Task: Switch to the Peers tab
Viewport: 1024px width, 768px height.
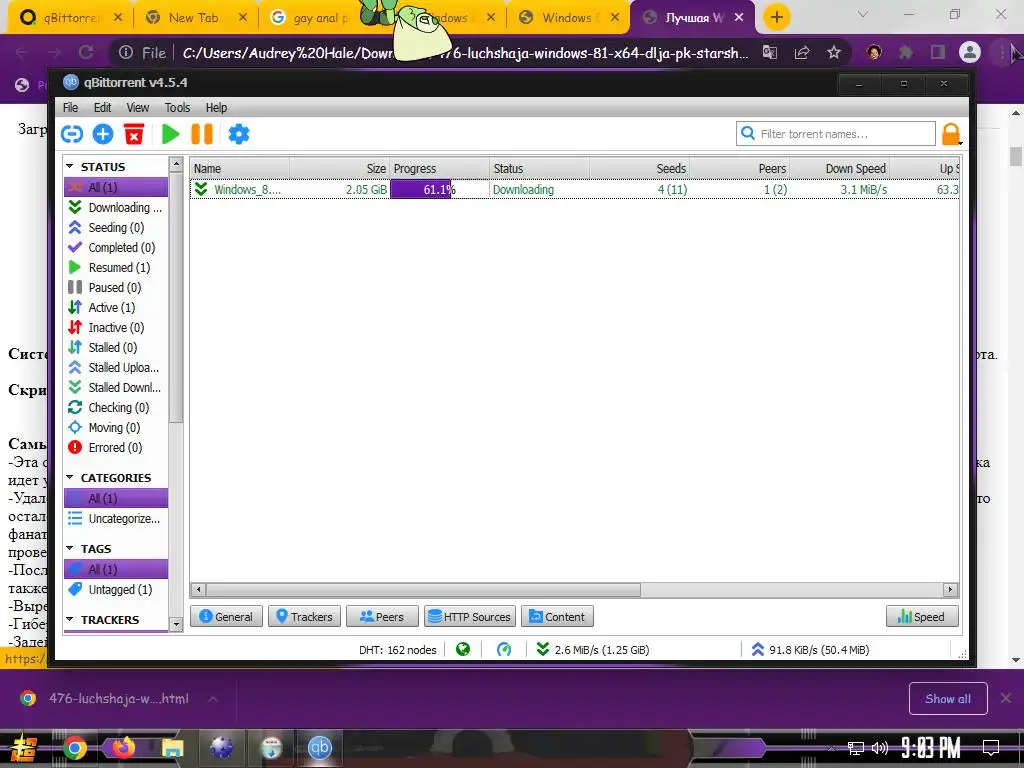Action: click(382, 616)
